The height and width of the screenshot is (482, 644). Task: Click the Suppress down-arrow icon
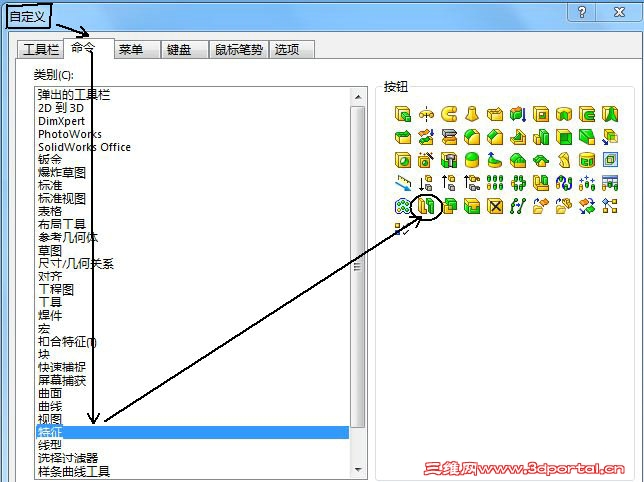point(426,183)
